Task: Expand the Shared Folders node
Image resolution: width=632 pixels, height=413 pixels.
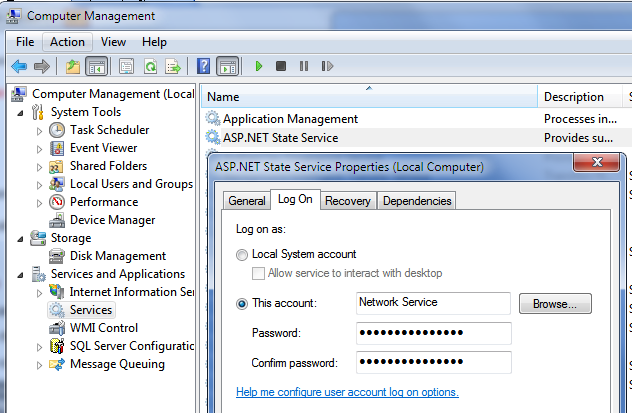Action: click(x=39, y=167)
